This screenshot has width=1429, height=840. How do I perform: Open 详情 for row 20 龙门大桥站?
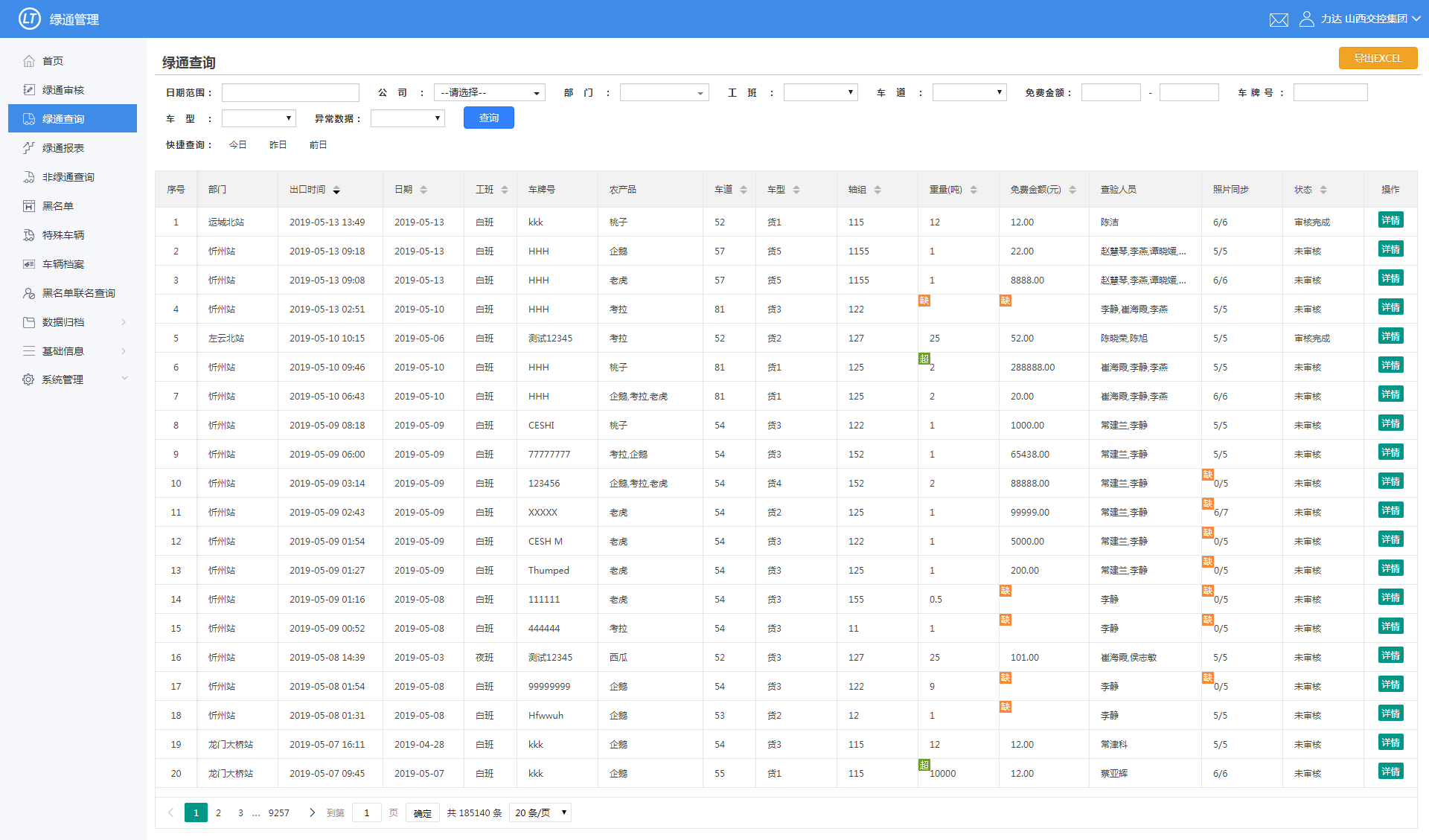click(1390, 772)
